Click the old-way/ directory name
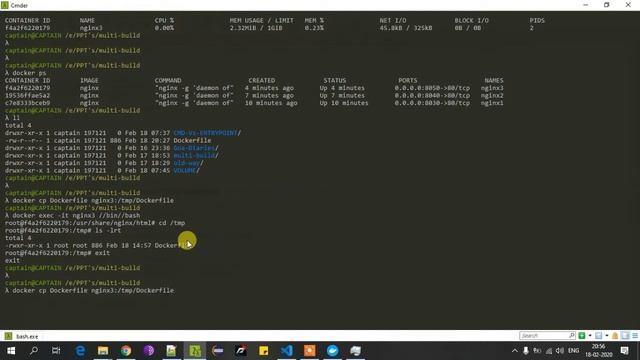Viewport: 640px width, 360px height. [x=188, y=163]
